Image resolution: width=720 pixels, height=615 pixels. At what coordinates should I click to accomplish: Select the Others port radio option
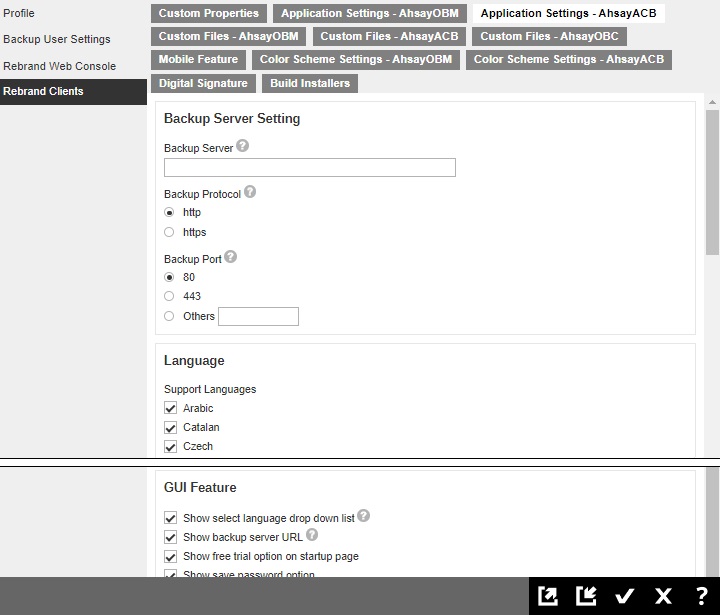pos(169,316)
